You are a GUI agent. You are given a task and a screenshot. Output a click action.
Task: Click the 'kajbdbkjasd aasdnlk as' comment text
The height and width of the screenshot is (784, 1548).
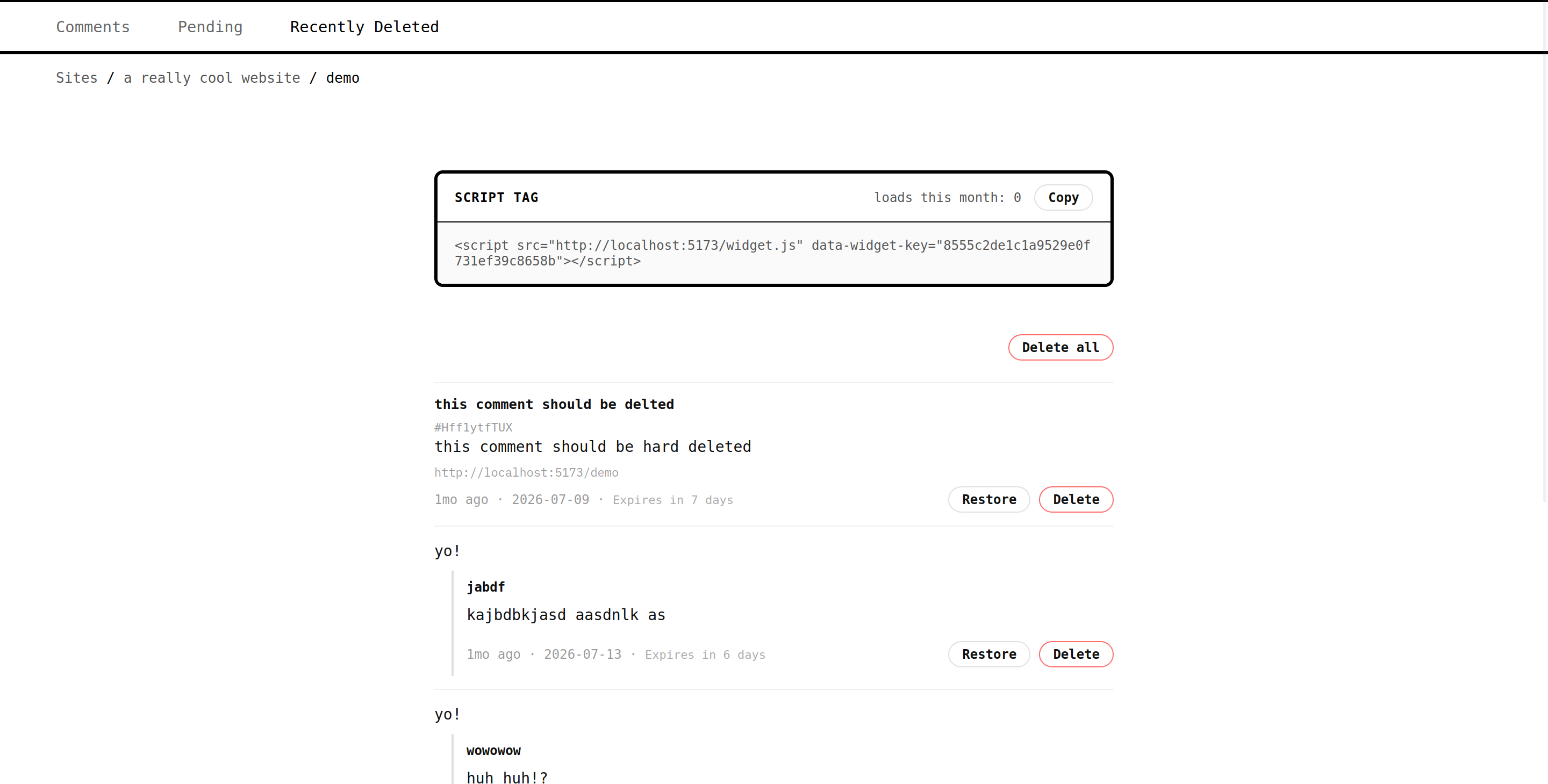(565, 615)
